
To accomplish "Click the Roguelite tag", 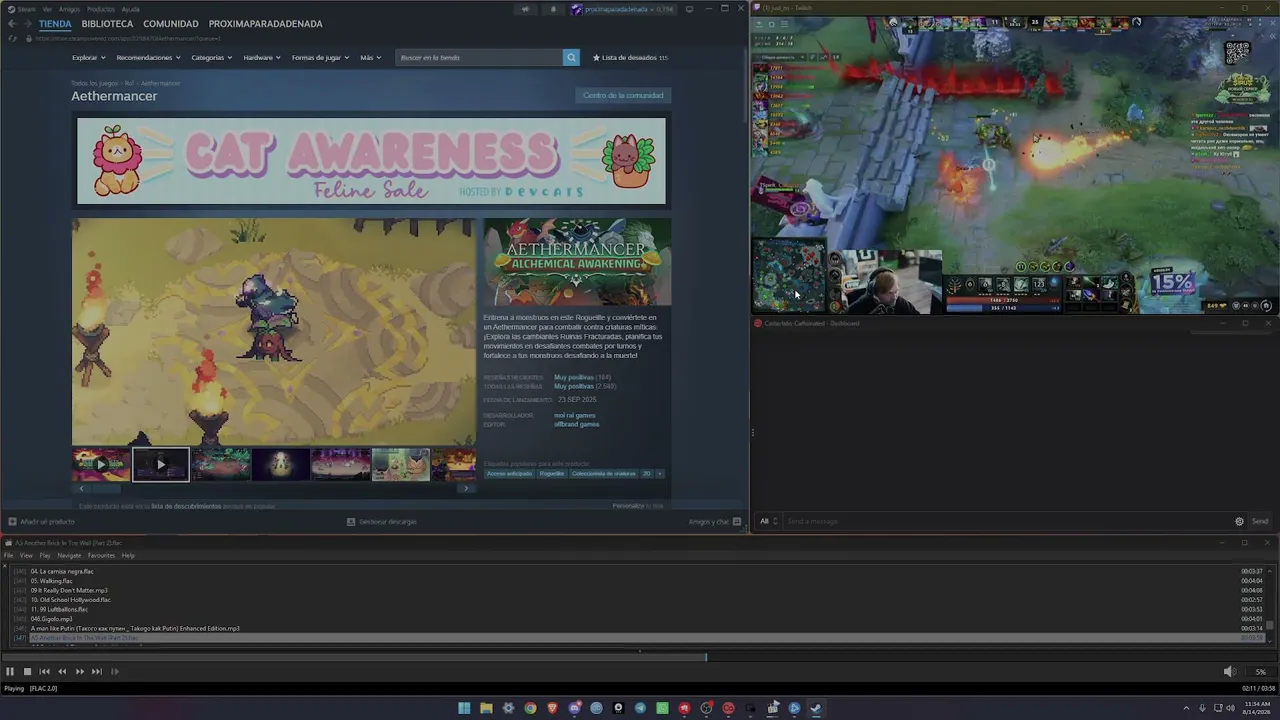I will [552, 473].
